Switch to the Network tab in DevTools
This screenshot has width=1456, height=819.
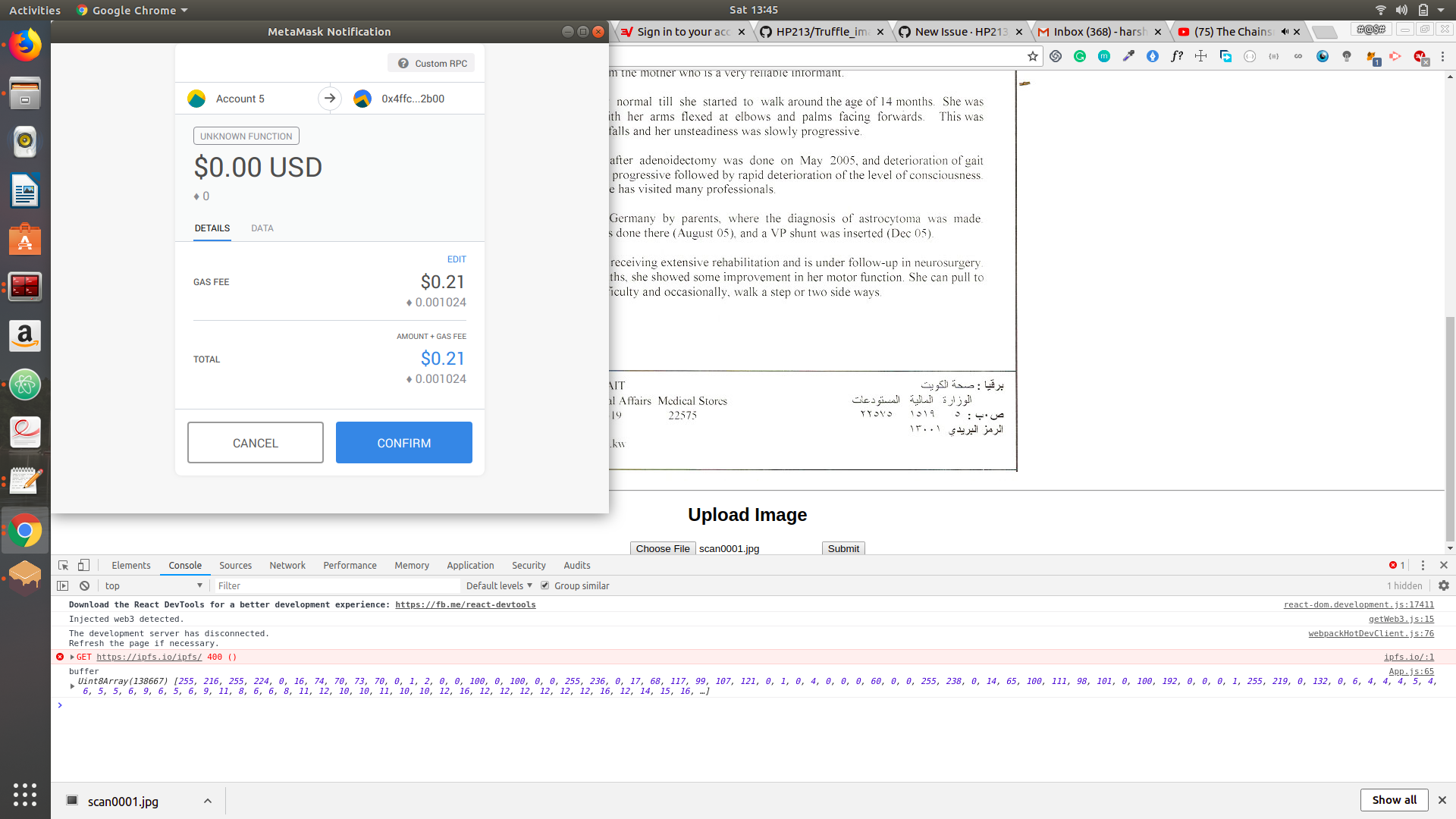[x=287, y=565]
